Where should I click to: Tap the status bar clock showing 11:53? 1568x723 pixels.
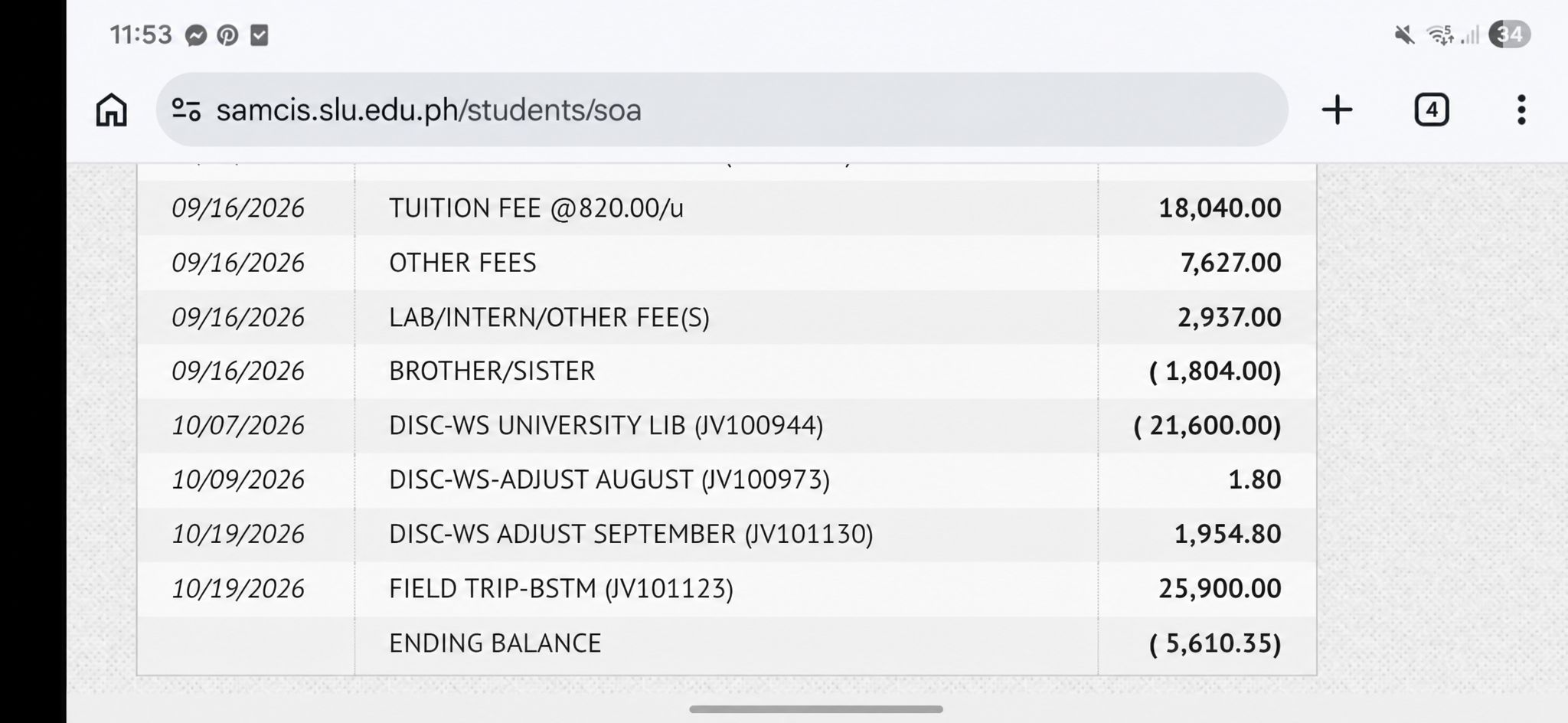click(141, 35)
